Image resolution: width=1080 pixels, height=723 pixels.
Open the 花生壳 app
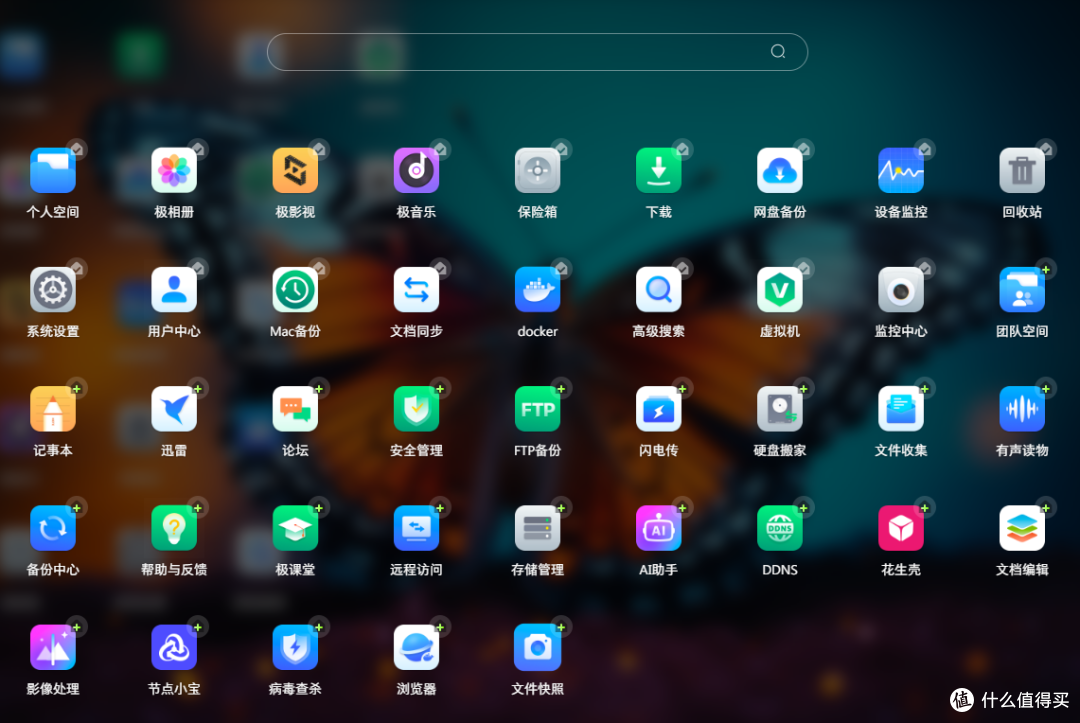[900, 528]
